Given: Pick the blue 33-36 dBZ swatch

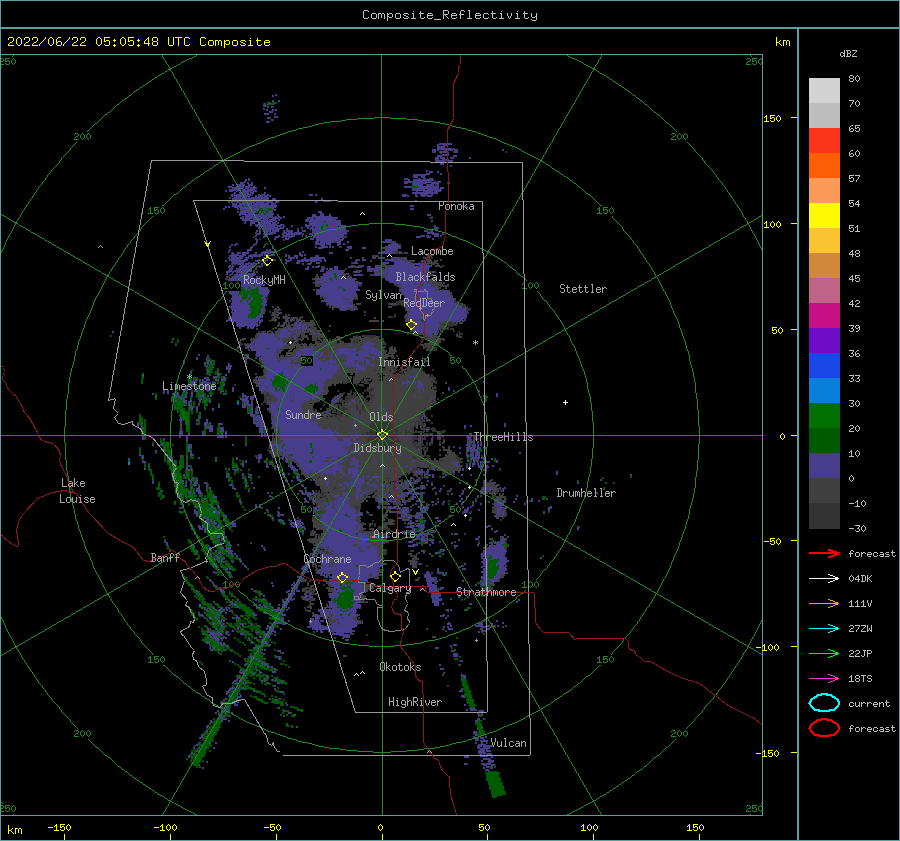Looking at the screenshot, I should click(x=824, y=365).
